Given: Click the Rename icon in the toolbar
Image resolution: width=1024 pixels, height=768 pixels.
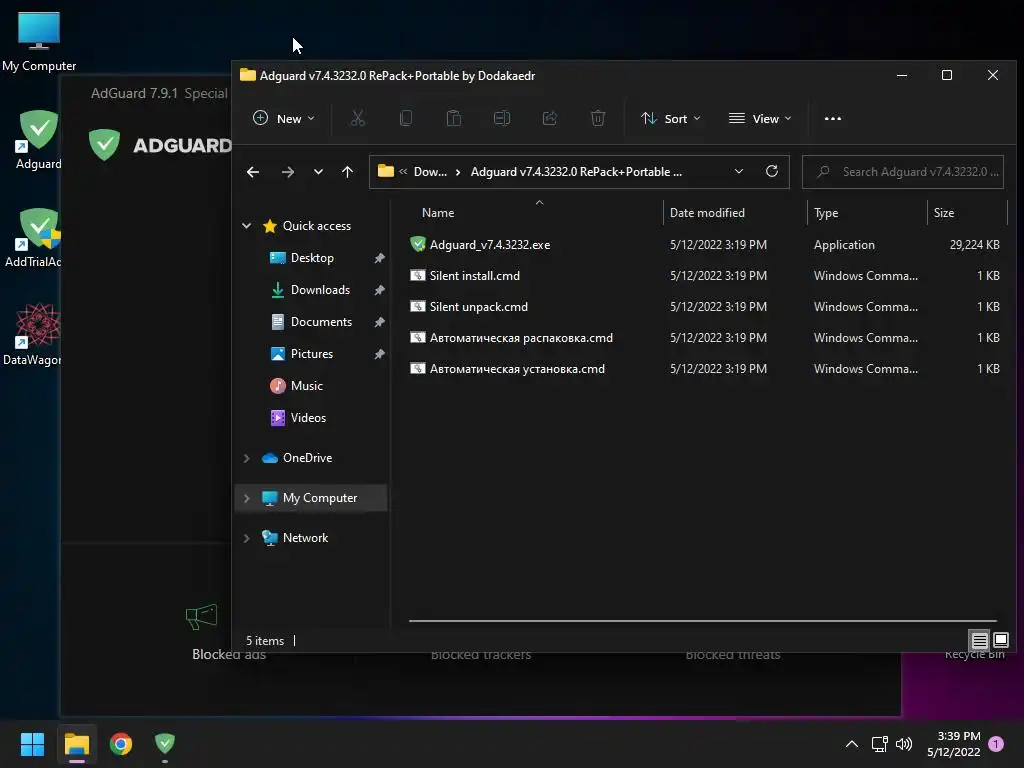Looking at the screenshot, I should [502, 118].
